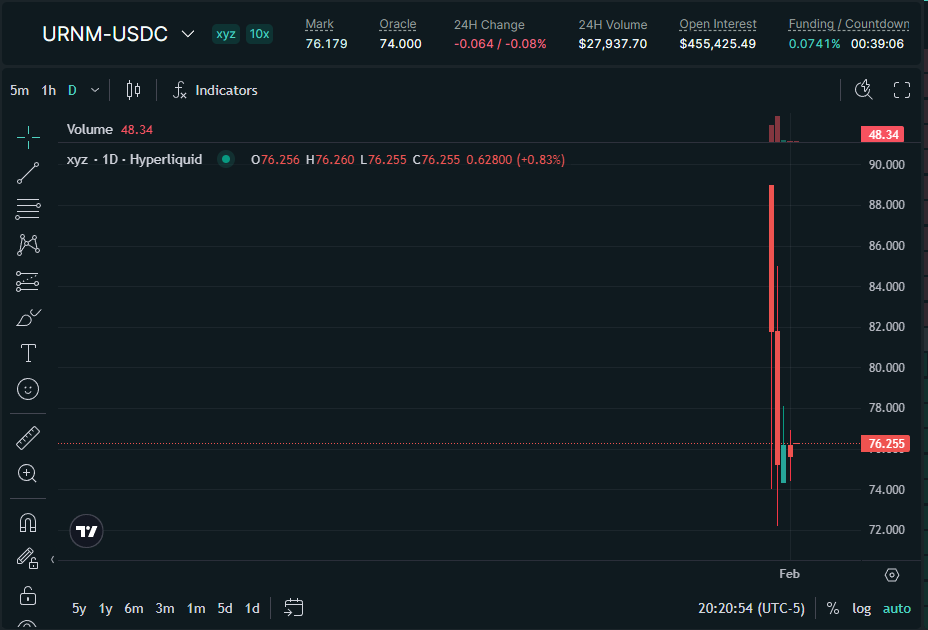The height and width of the screenshot is (630, 928).
Task: Toggle the percent scale mode
Action: point(833,608)
